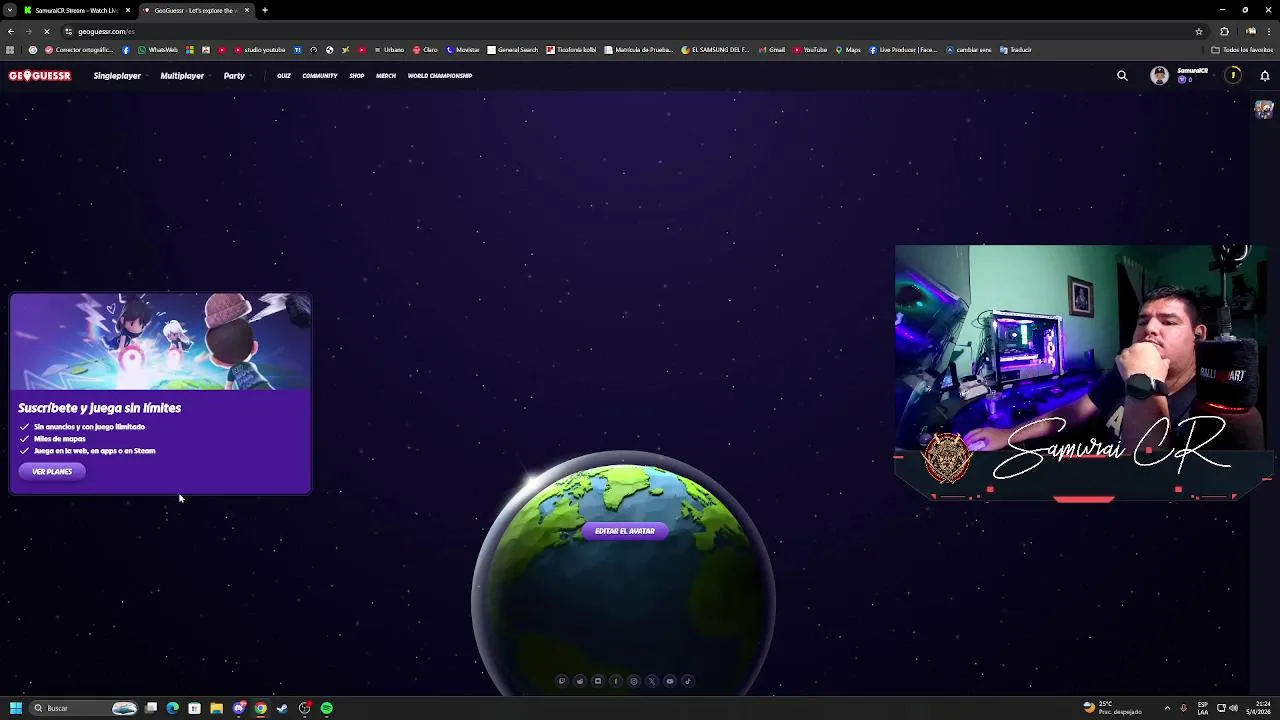This screenshot has height=720, width=1280.
Task: Open Microsoft Store from the taskbar
Action: click(194, 708)
